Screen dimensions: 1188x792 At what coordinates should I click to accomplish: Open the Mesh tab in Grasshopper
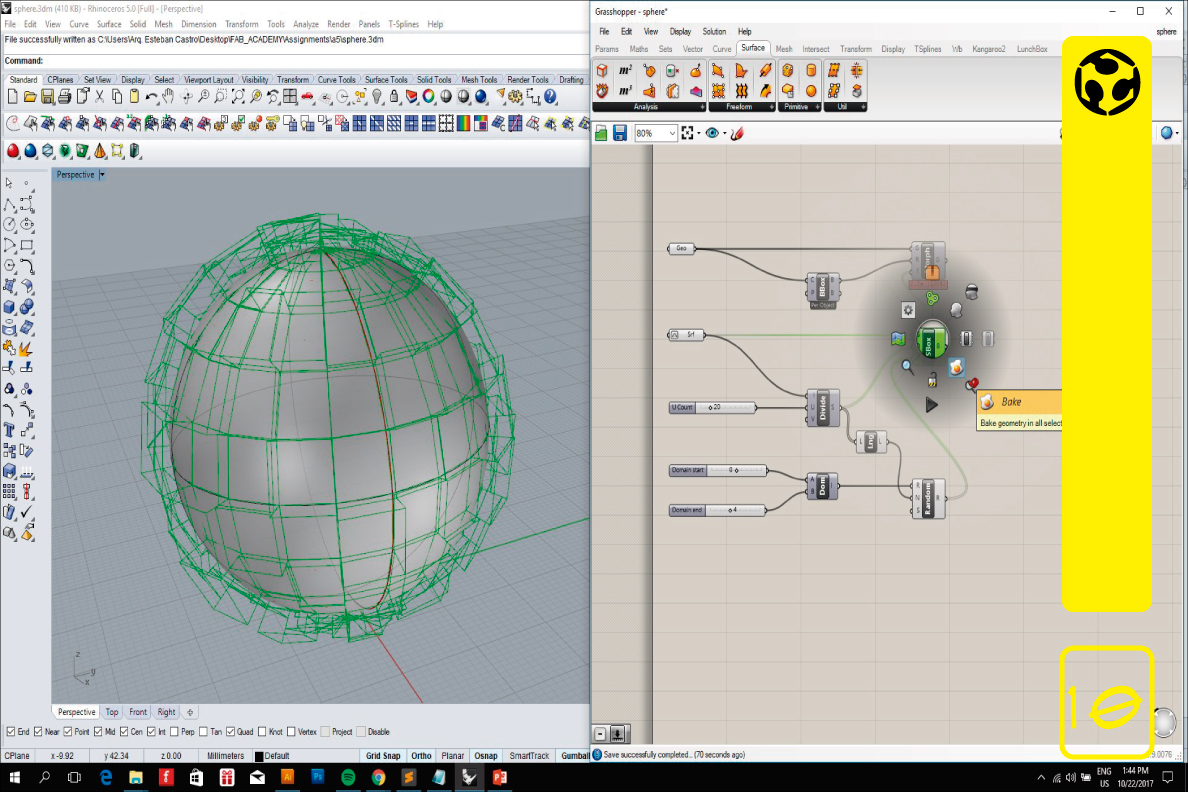784,48
